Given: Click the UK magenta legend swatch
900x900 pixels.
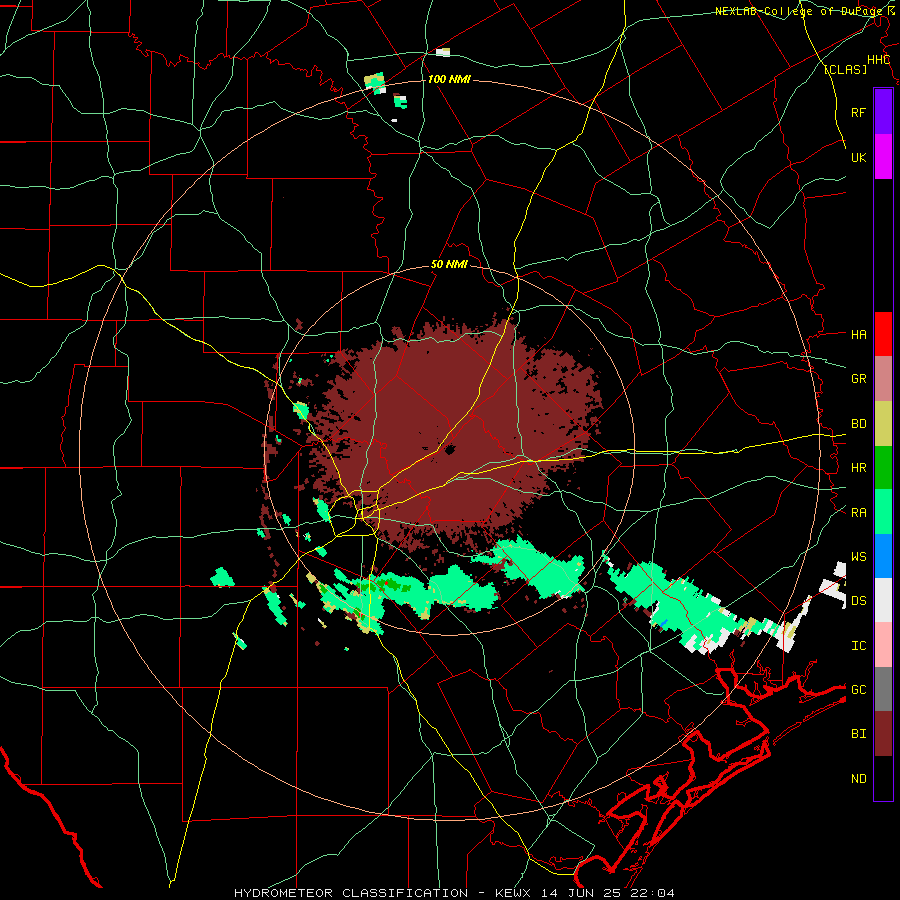Looking at the screenshot, I should (x=883, y=156).
